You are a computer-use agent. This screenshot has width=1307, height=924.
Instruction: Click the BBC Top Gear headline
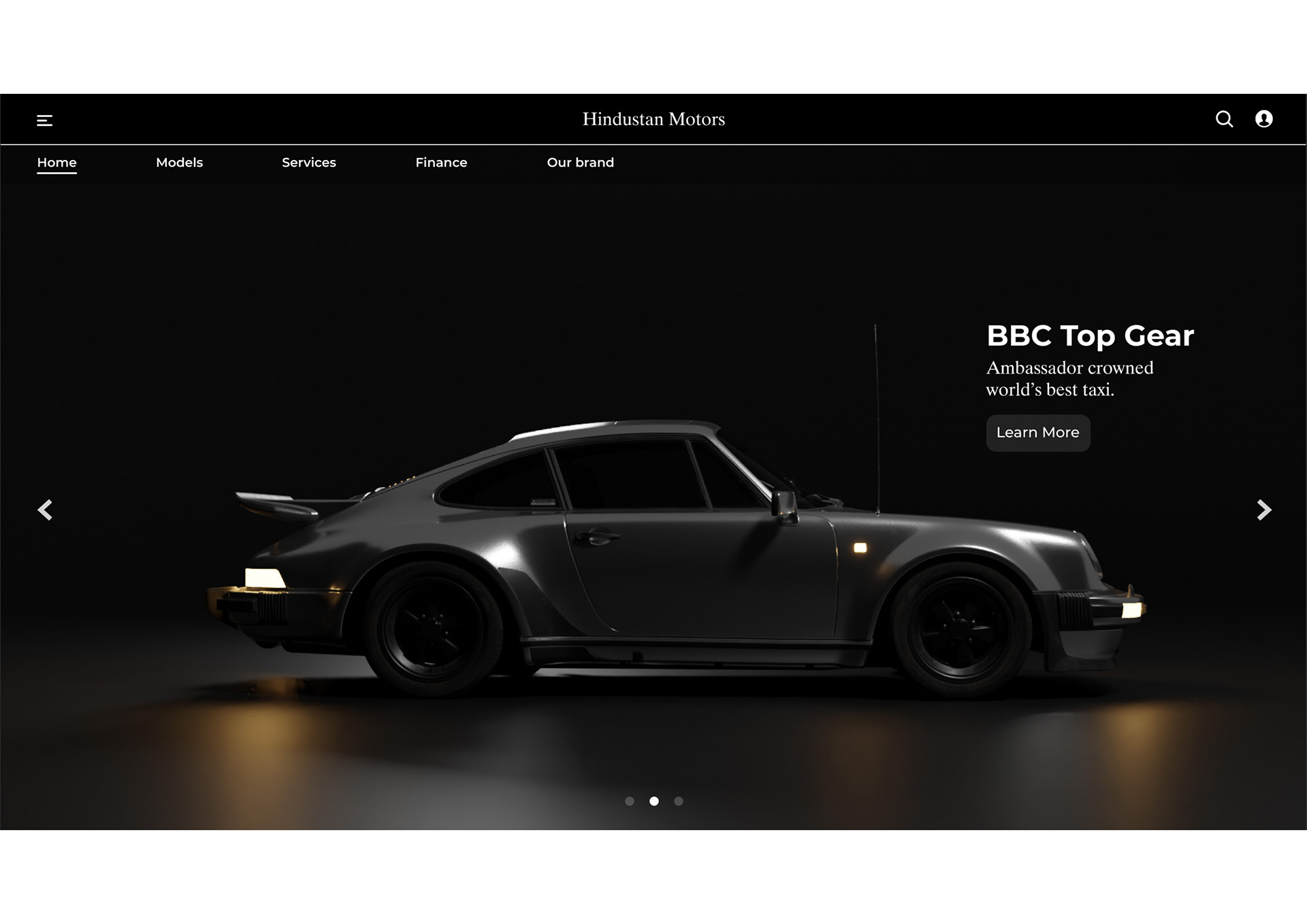[1091, 336]
